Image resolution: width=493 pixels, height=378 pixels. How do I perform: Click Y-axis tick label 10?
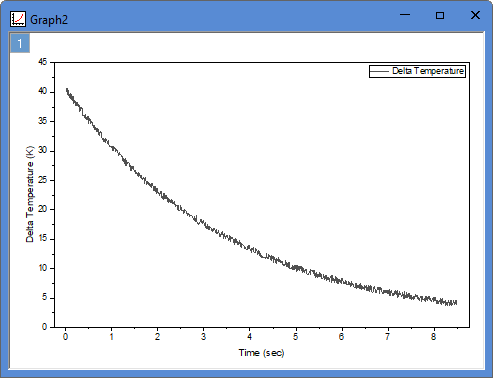pyautogui.click(x=43, y=268)
